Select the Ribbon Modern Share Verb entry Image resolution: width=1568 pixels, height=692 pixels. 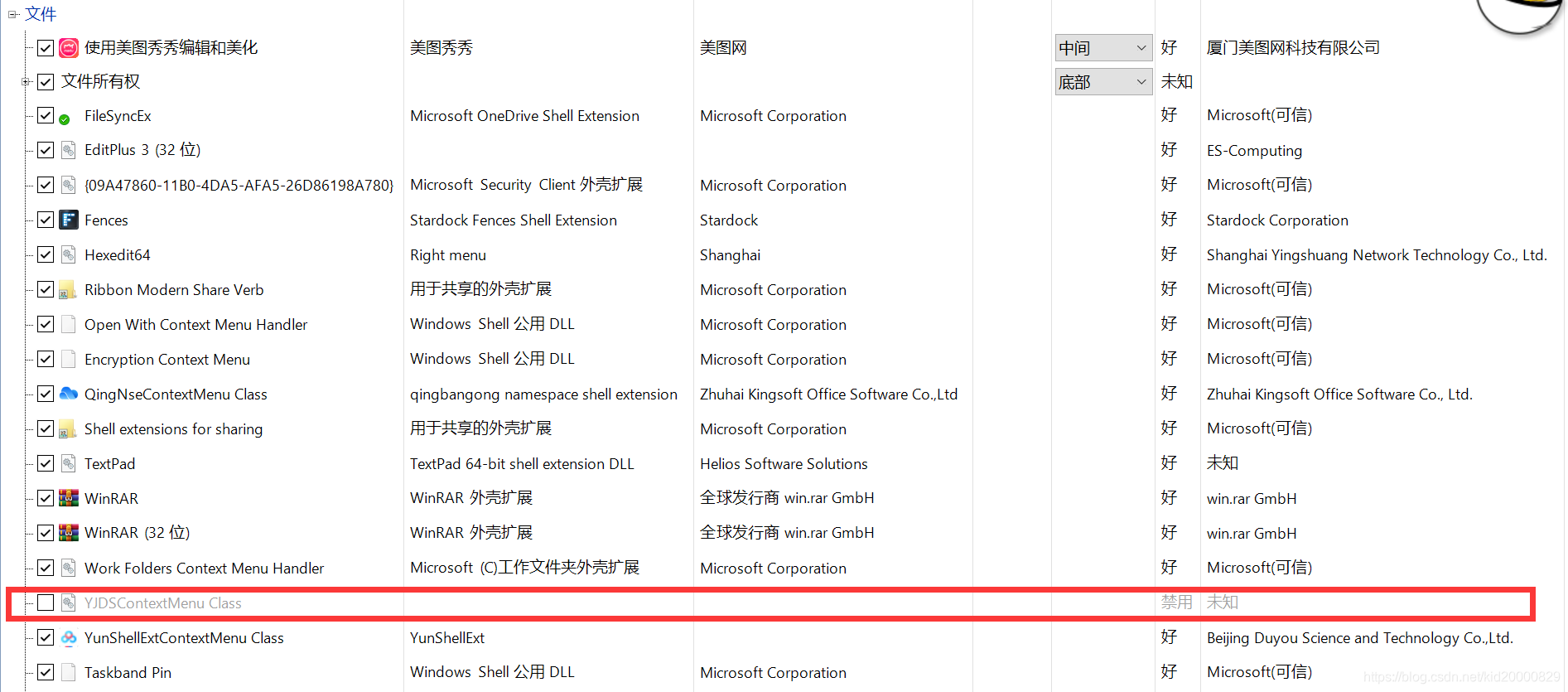tap(174, 289)
